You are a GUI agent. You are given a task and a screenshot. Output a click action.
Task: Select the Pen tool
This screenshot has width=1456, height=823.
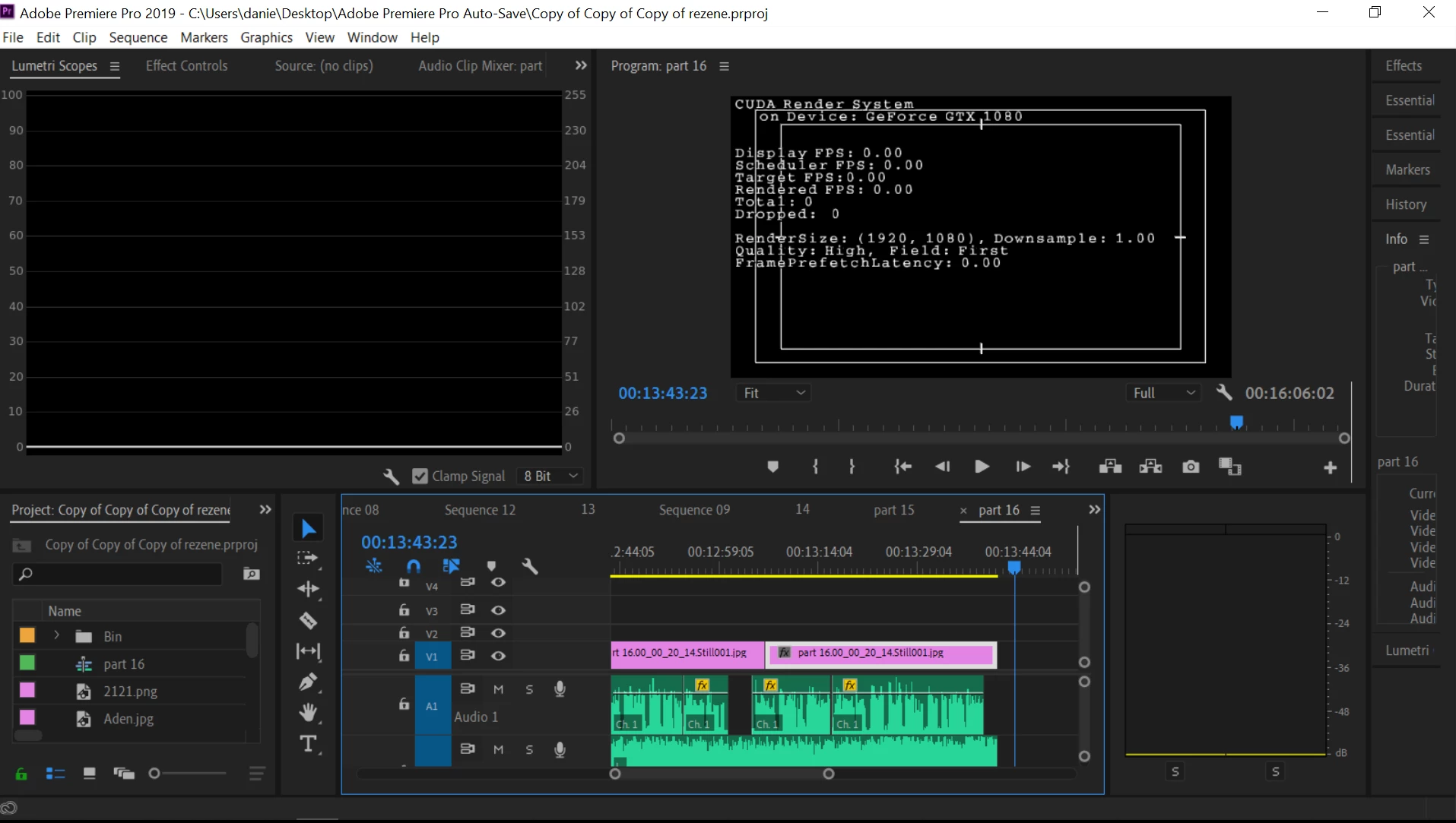(x=308, y=682)
